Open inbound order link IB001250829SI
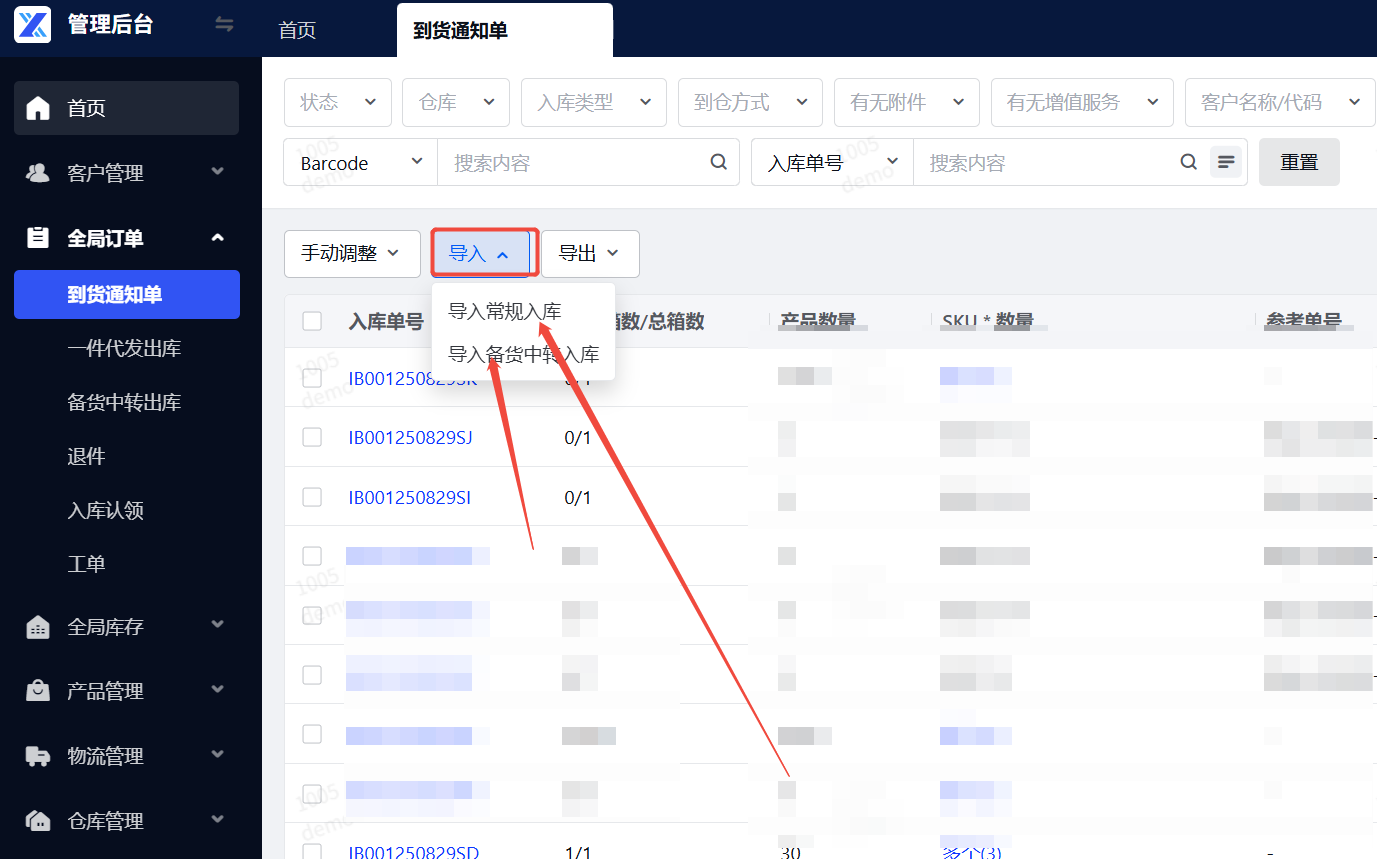Viewport: 1377px width, 859px height. point(409,497)
